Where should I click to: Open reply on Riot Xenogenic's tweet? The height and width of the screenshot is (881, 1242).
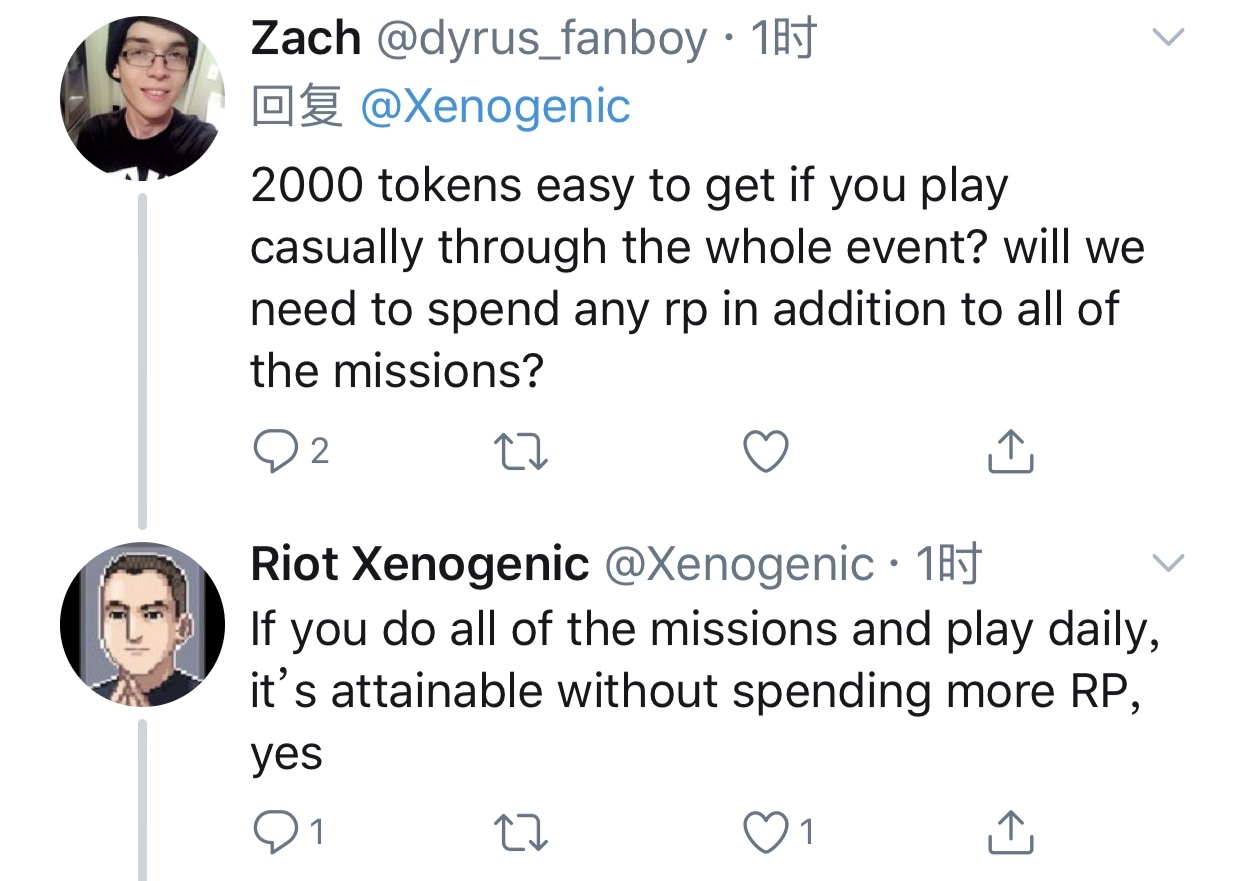click(x=272, y=831)
